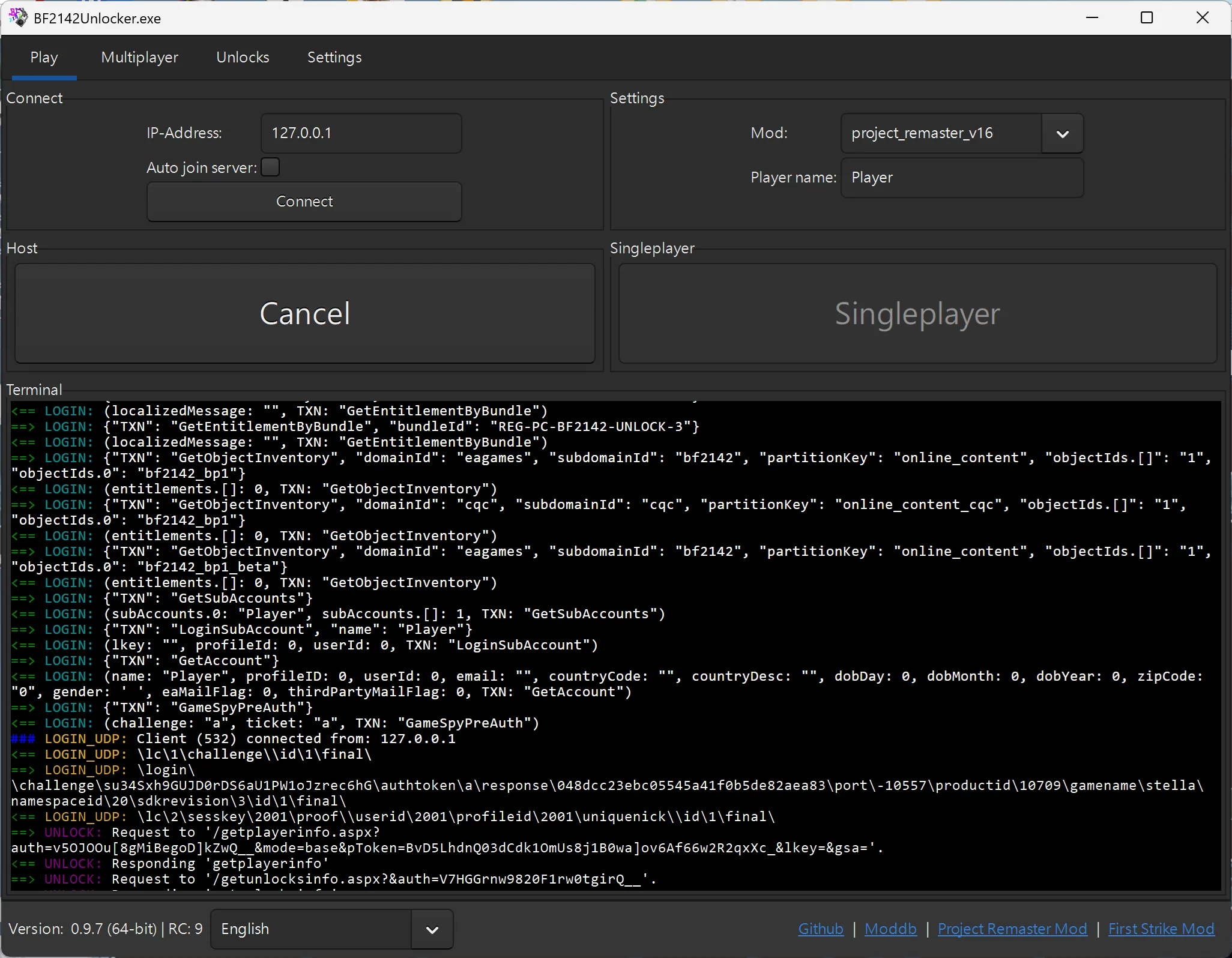1232x958 pixels.
Task: Open the Mod dropdown project_remaster_v16
Action: (x=962, y=133)
